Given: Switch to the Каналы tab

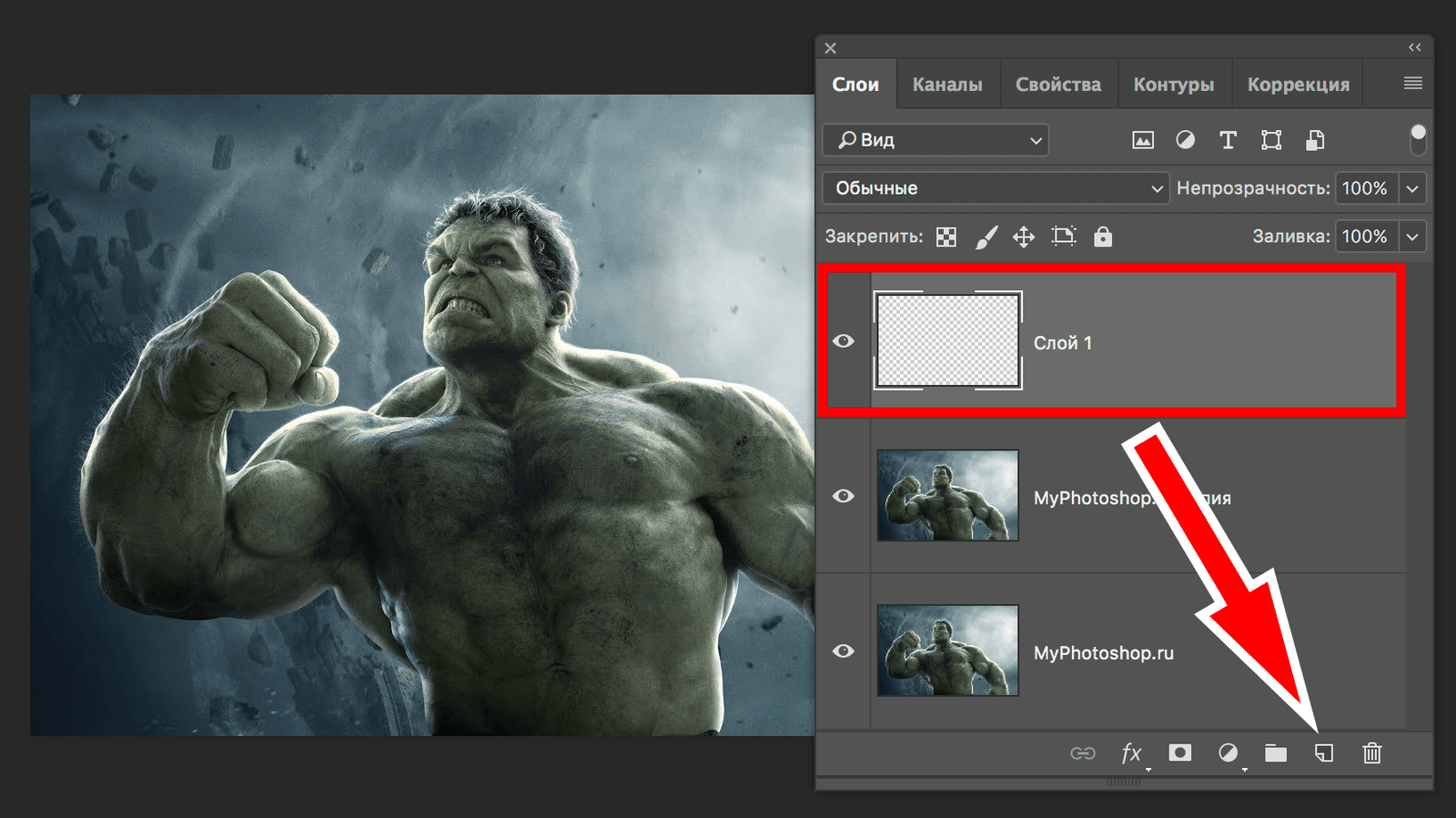Looking at the screenshot, I should (947, 85).
